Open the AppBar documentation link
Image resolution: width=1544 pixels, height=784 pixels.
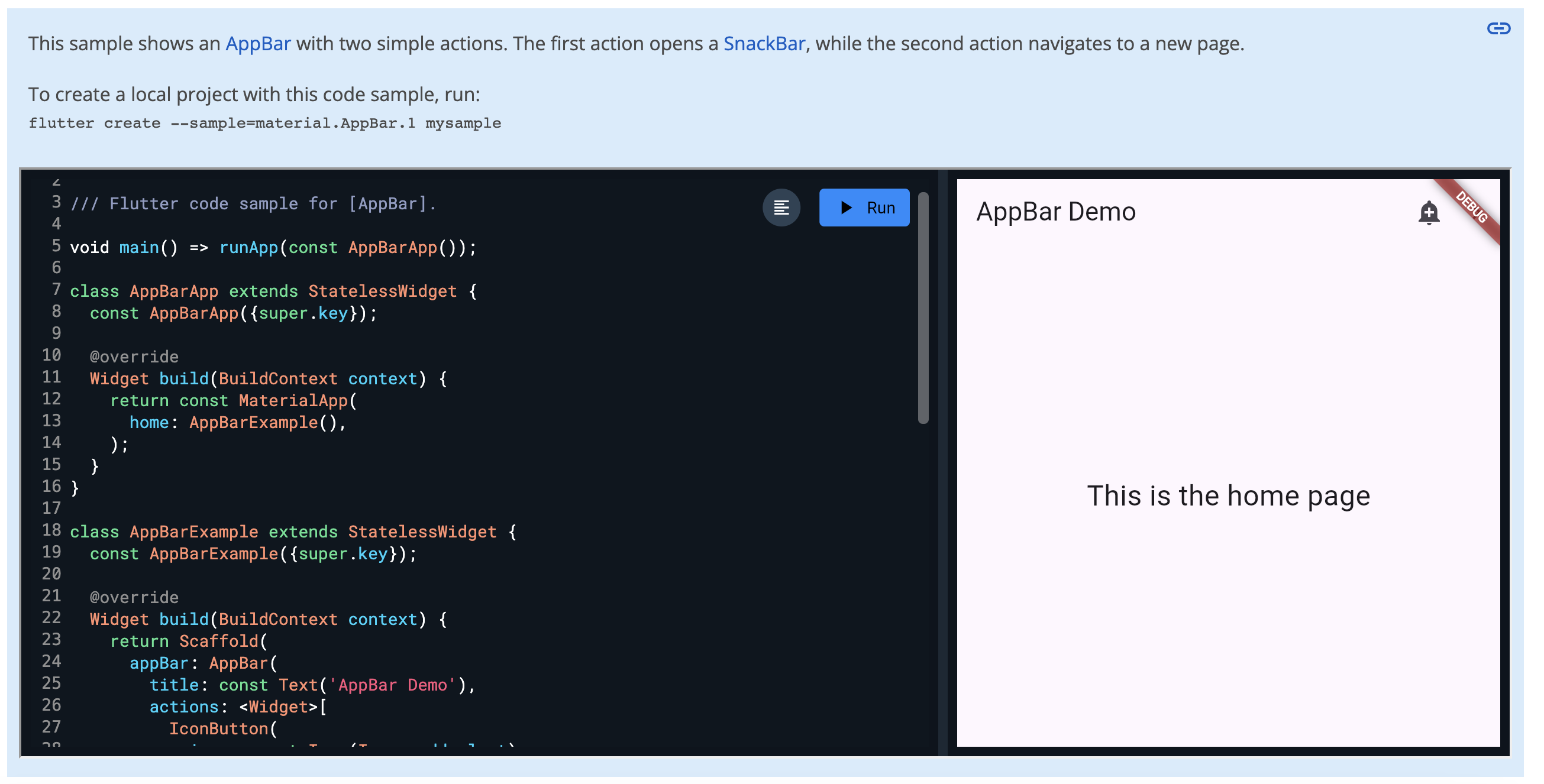click(x=258, y=44)
